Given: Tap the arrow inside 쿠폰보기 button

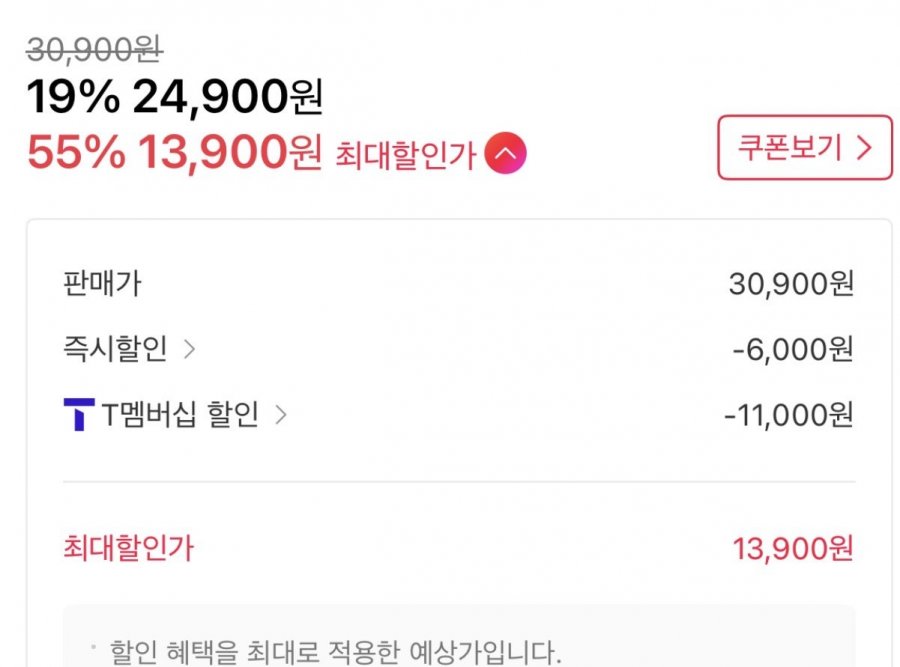Looking at the screenshot, I should (865, 148).
